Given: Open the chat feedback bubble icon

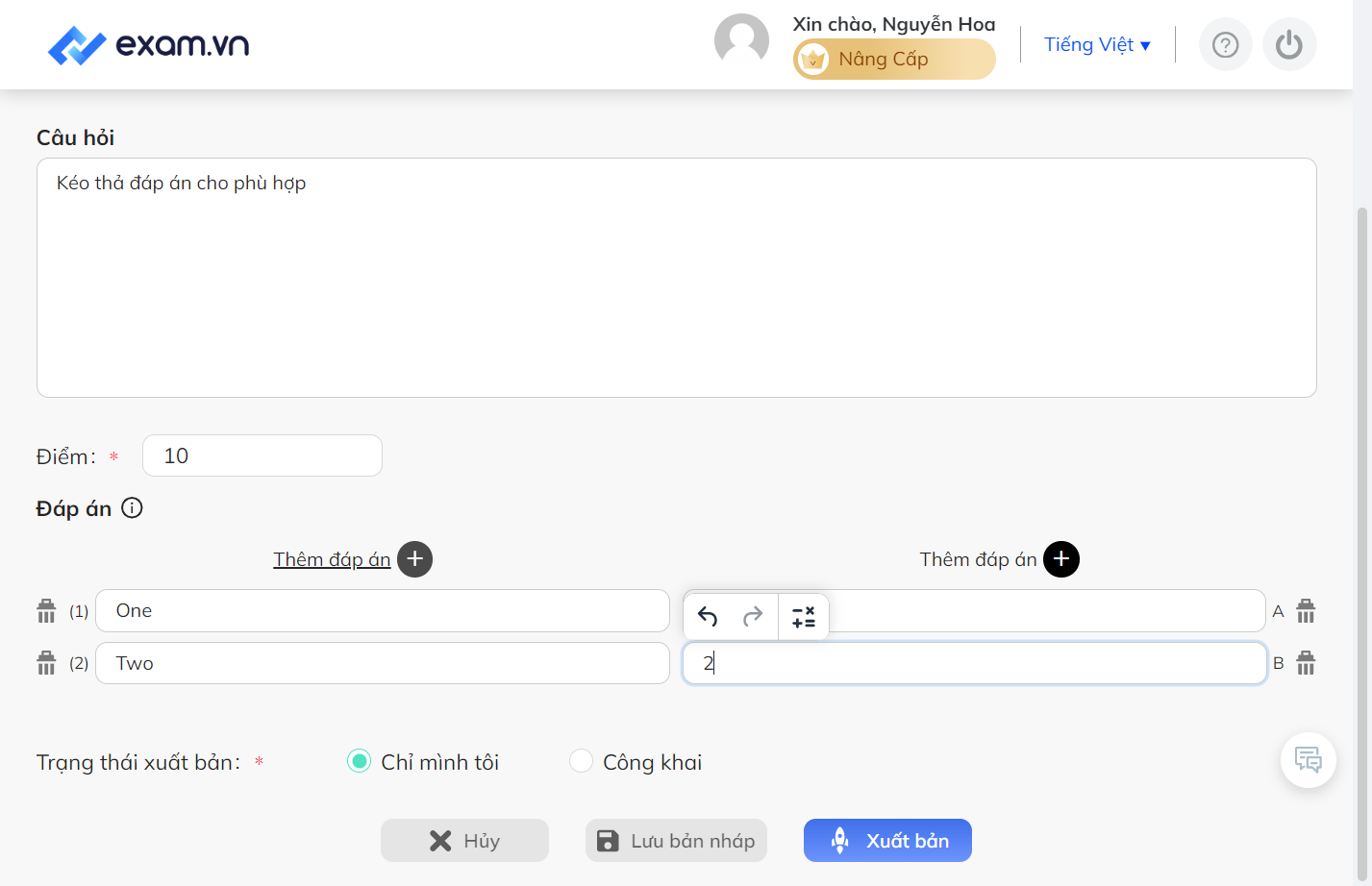Looking at the screenshot, I should (x=1309, y=760).
